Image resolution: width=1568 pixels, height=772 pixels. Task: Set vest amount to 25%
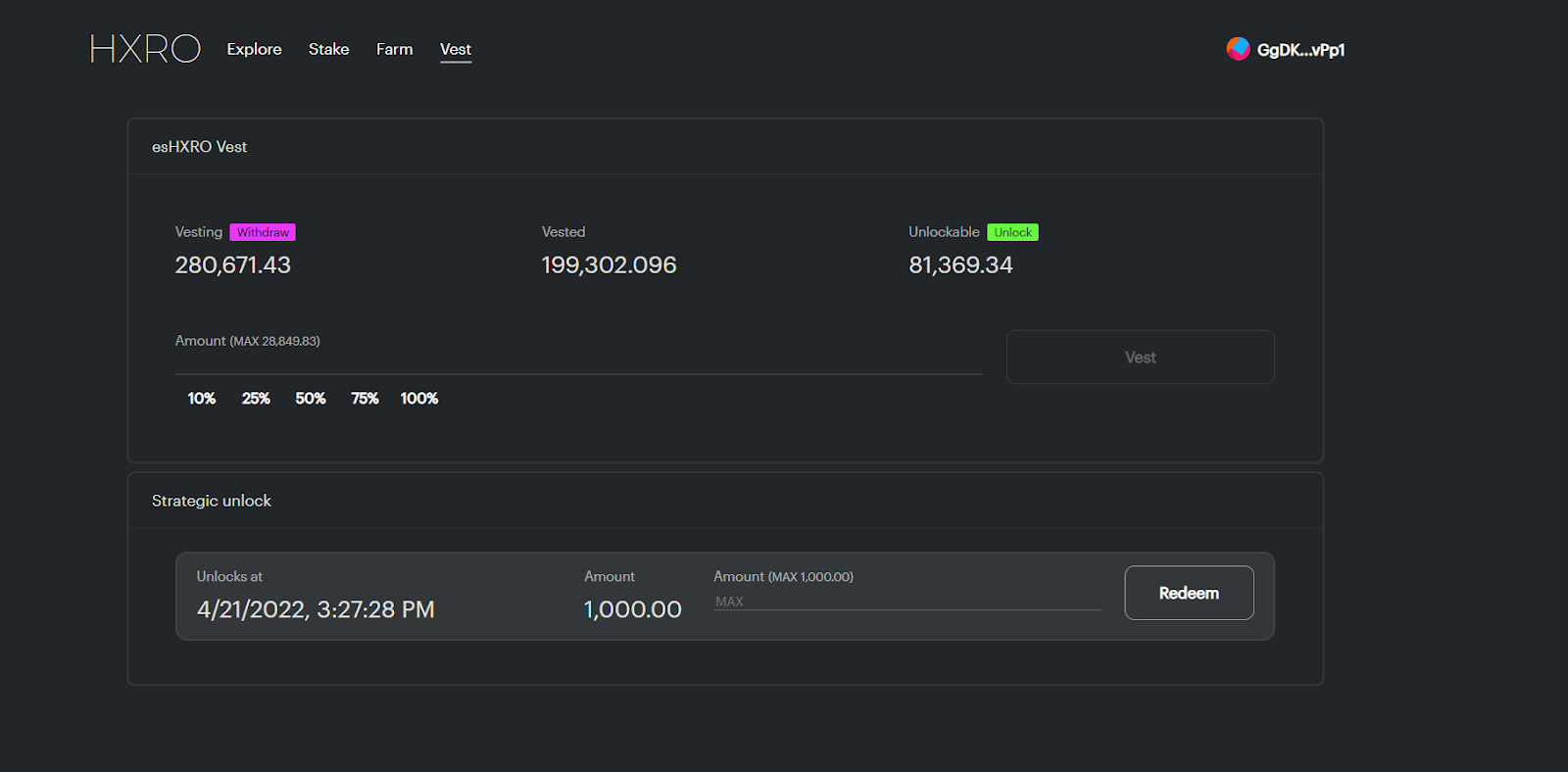click(256, 399)
